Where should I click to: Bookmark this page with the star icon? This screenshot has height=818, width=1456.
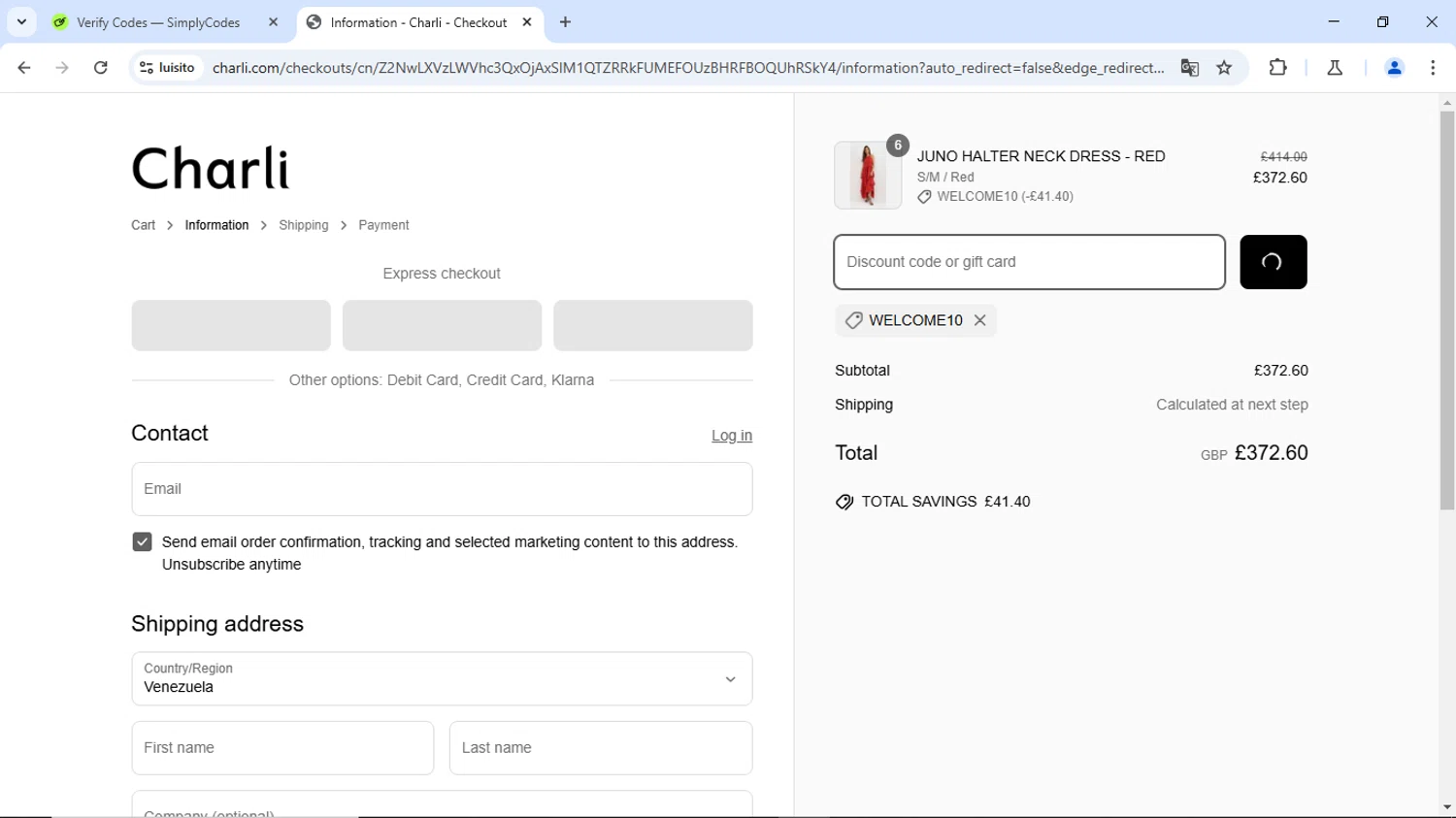click(x=1224, y=68)
